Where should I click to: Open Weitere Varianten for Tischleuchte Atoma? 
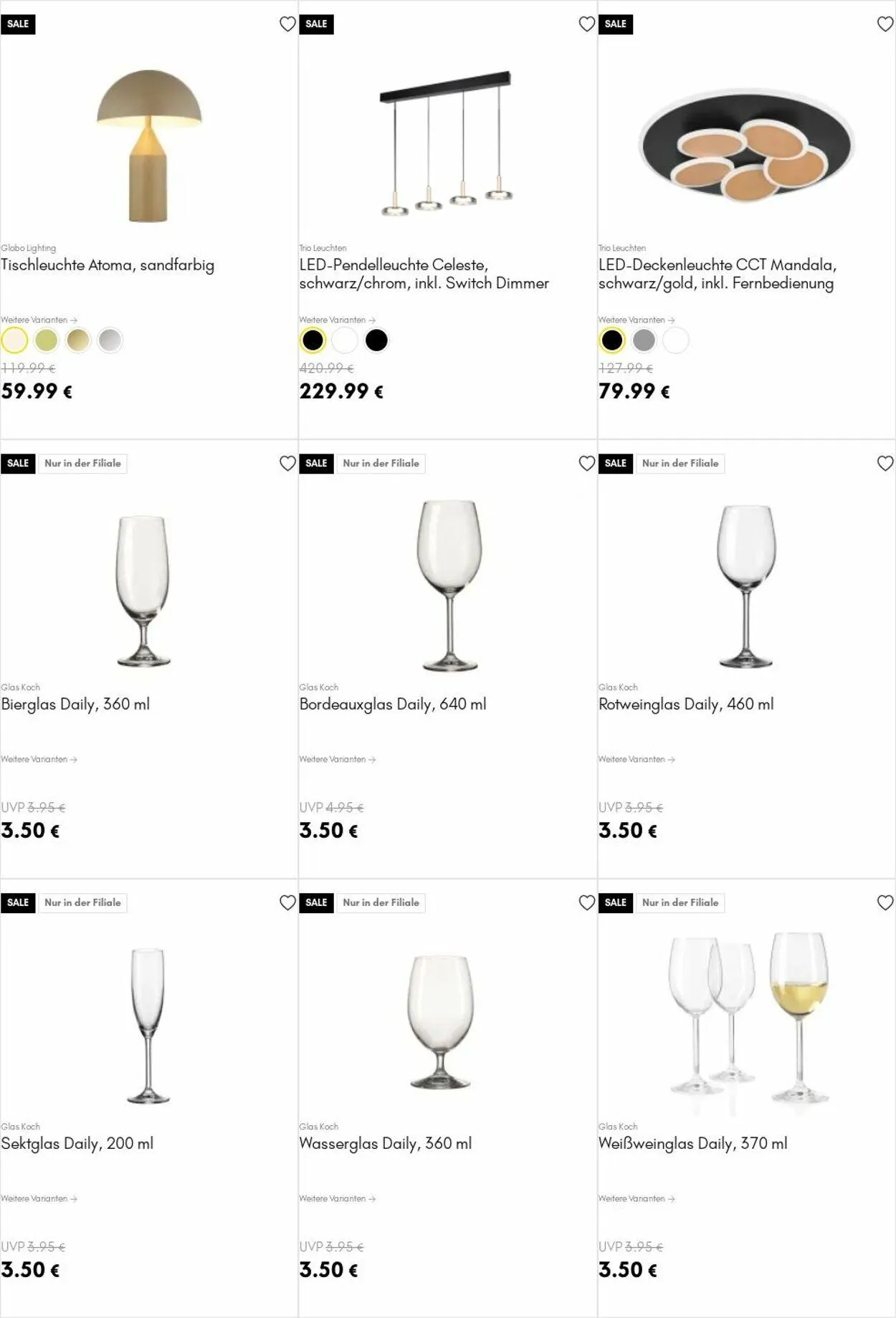(39, 320)
